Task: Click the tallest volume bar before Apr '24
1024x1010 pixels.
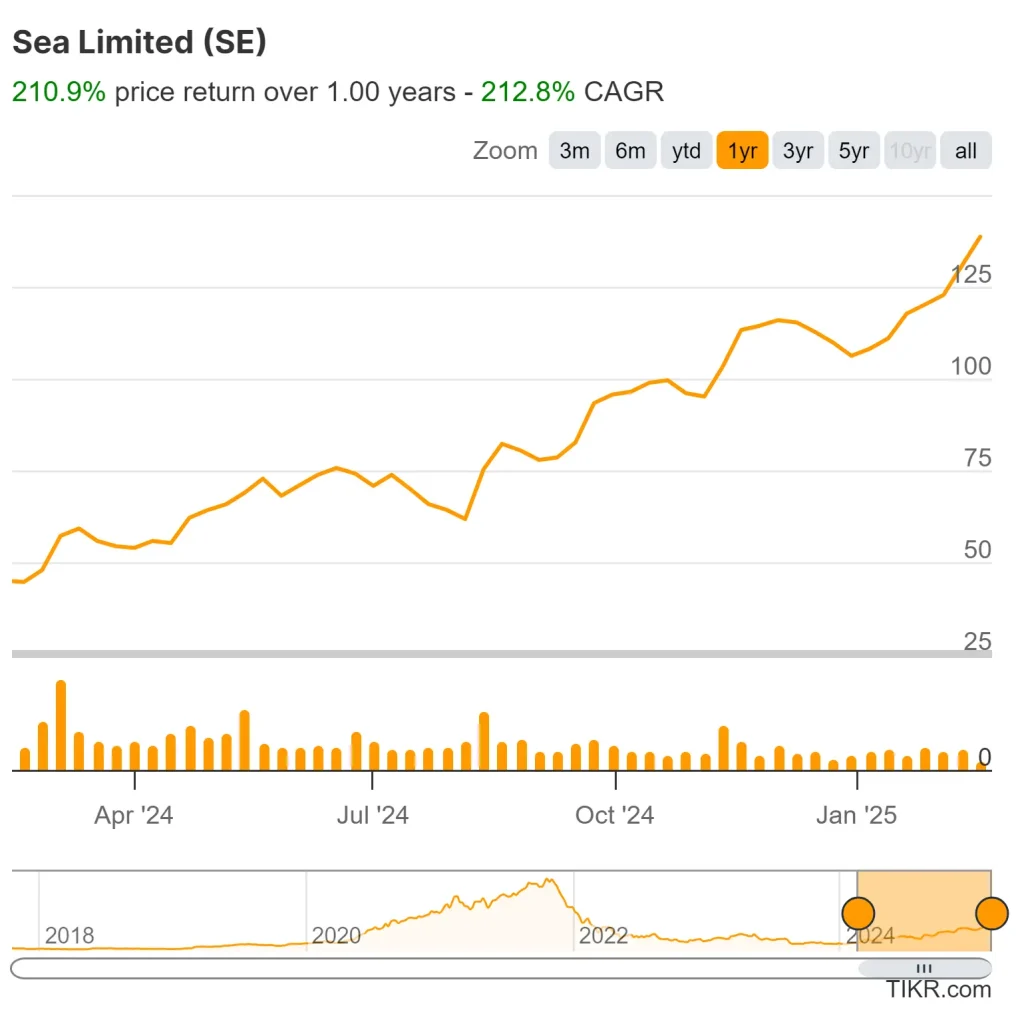Action: coord(61,725)
